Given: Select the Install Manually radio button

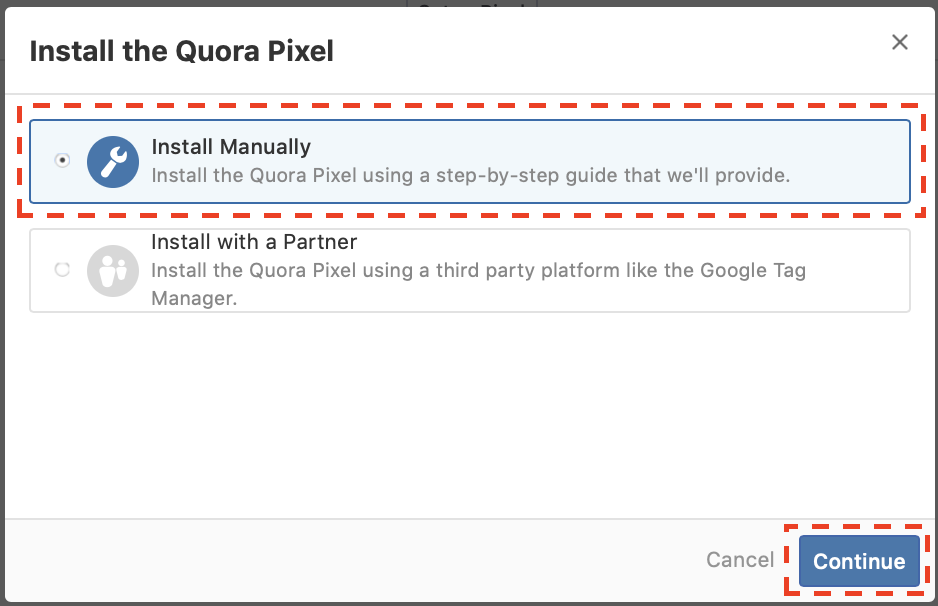Looking at the screenshot, I should pos(63,160).
